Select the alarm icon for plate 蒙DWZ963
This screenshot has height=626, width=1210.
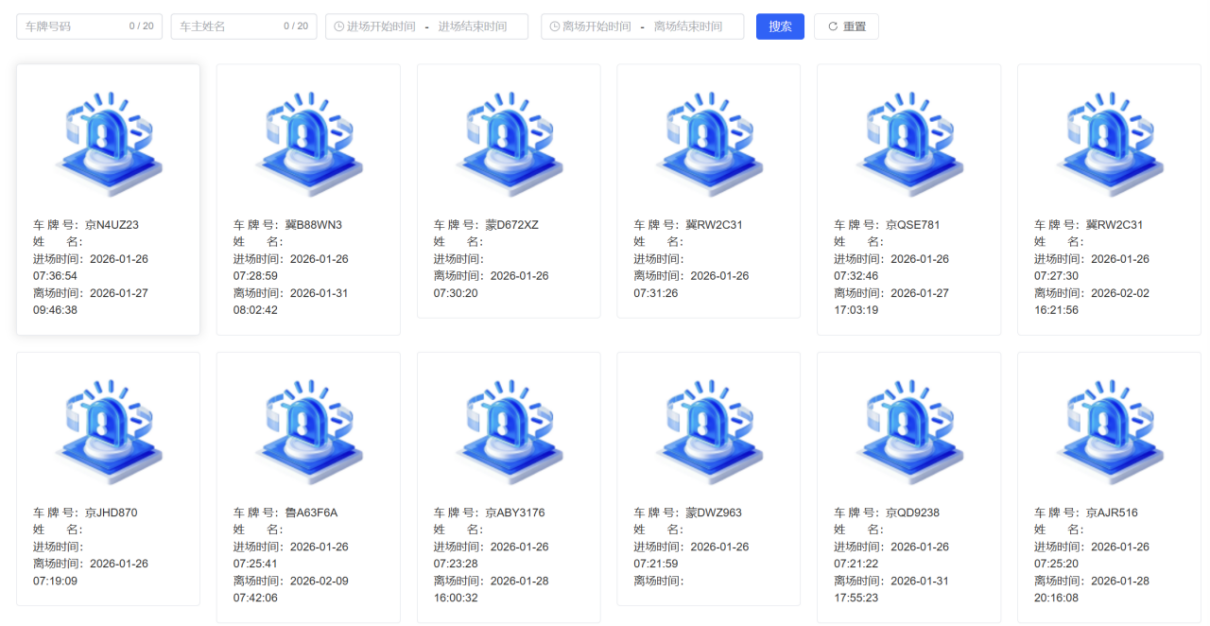point(708,431)
